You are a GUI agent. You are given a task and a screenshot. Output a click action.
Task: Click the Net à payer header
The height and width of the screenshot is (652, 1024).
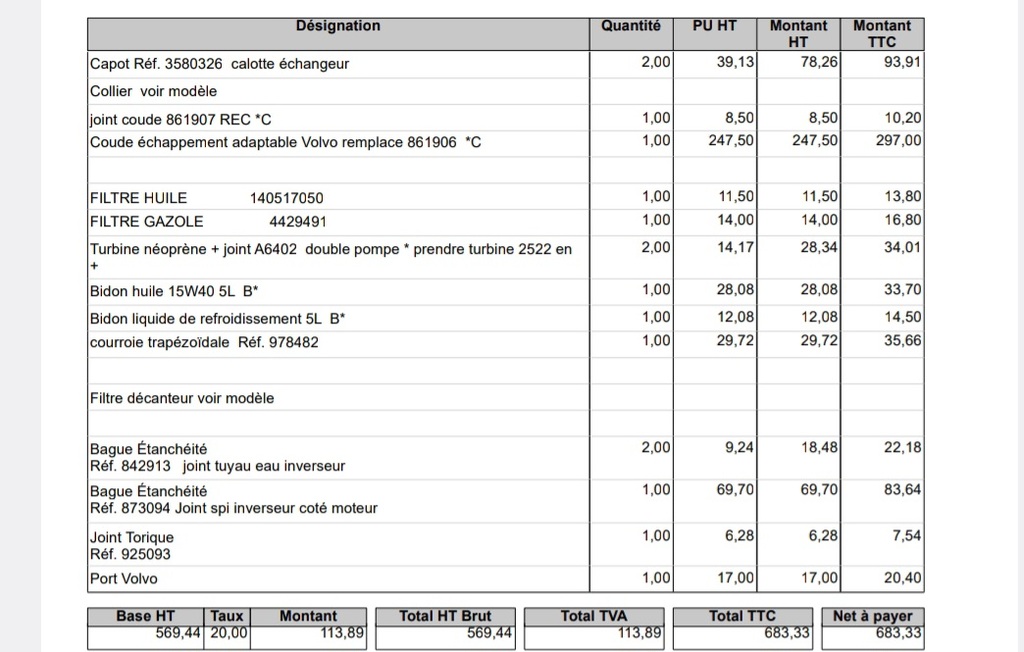tap(872, 616)
